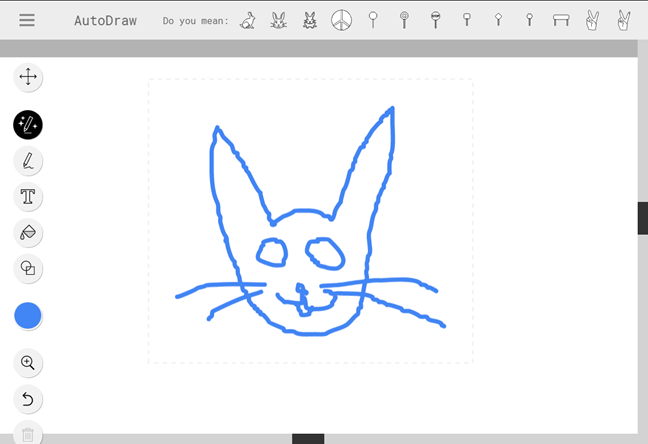648x444 pixels.
Task: Open the blue color picker
Action: (x=28, y=316)
